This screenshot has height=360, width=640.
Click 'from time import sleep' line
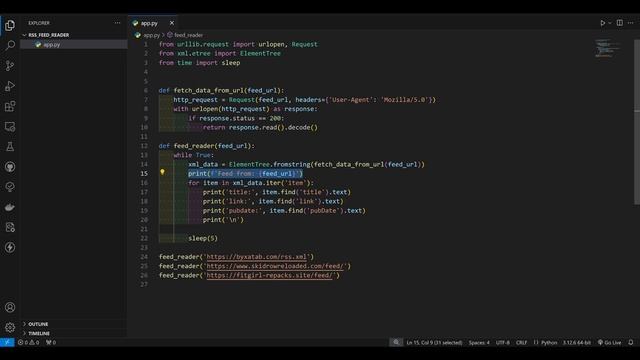[200, 63]
